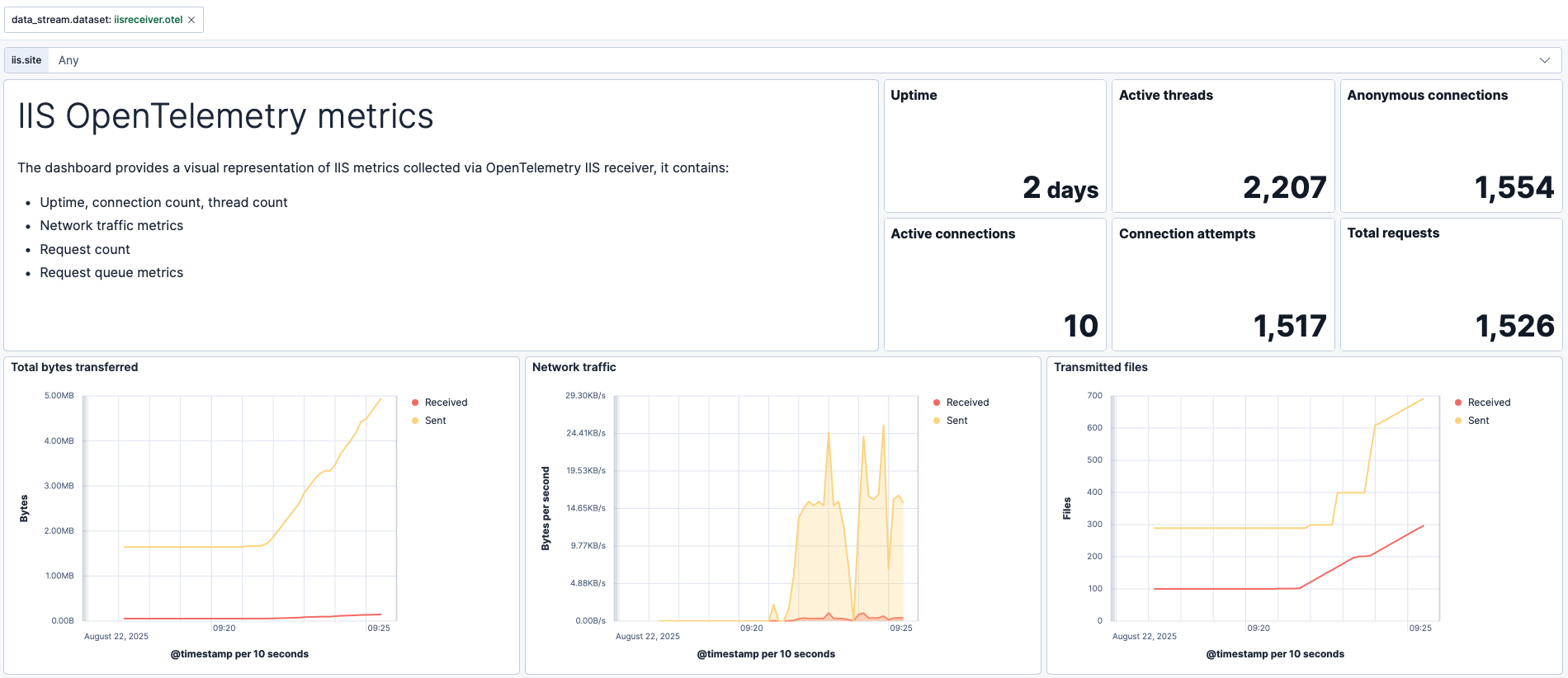Image resolution: width=1568 pixels, height=678 pixels.
Task: Toggle the Sent label in Total bytes transferred legend
Action: (x=435, y=421)
